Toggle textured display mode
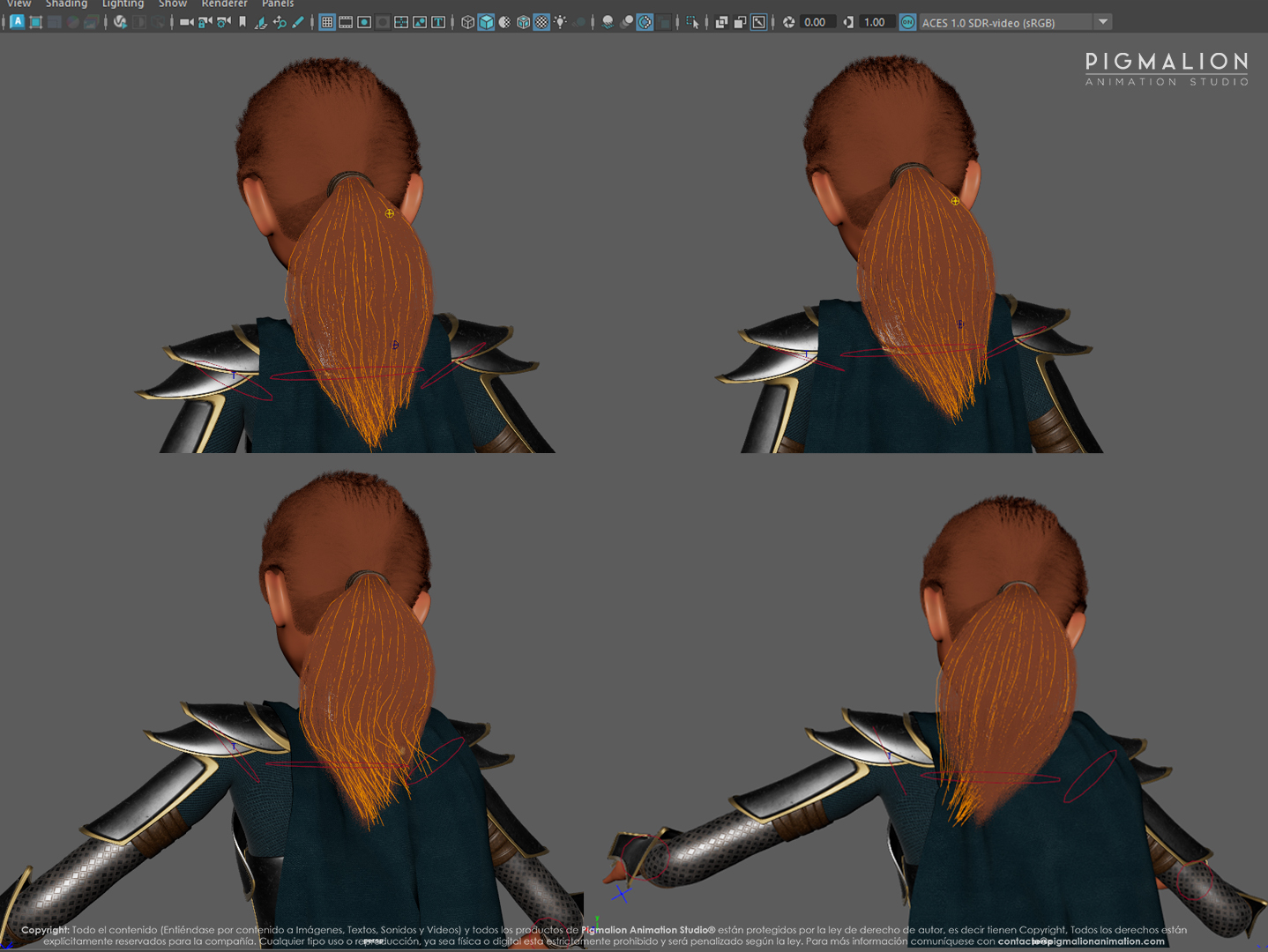The height and width of the screenshot is (952, 1268). (541, 22)
